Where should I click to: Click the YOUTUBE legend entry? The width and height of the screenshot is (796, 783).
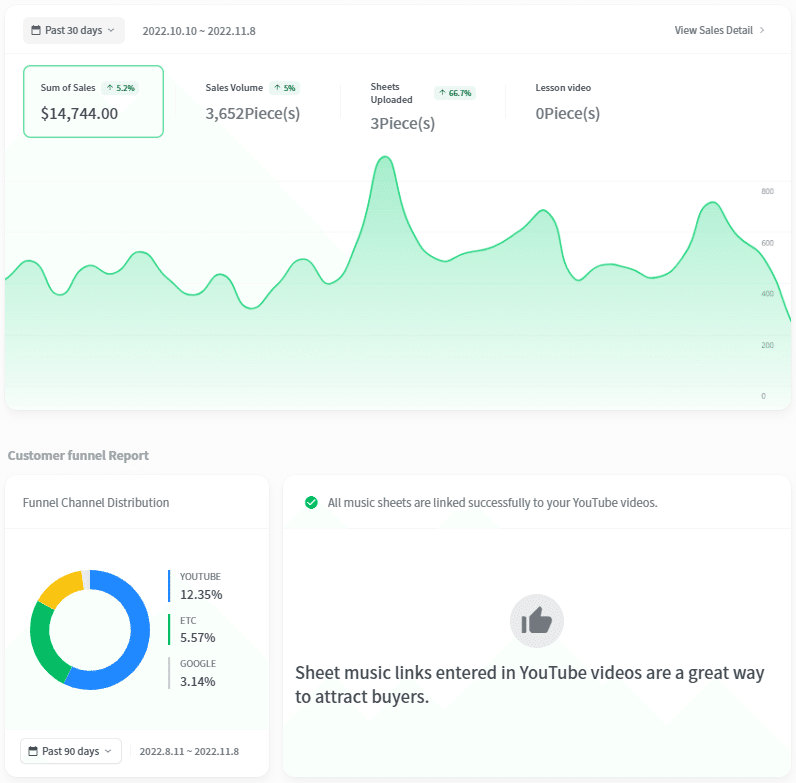pyautogui.click(x=198, y=586)
